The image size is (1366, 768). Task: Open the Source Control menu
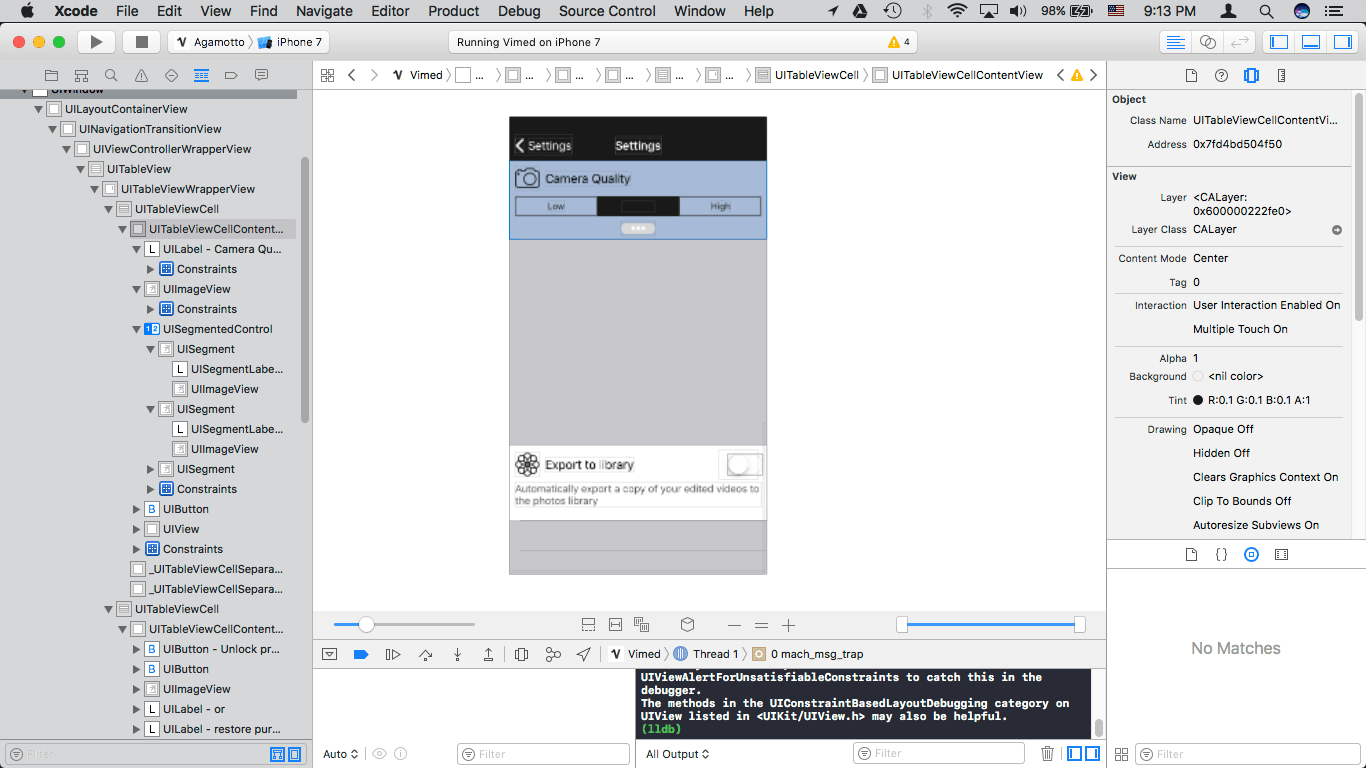point(608,11)
